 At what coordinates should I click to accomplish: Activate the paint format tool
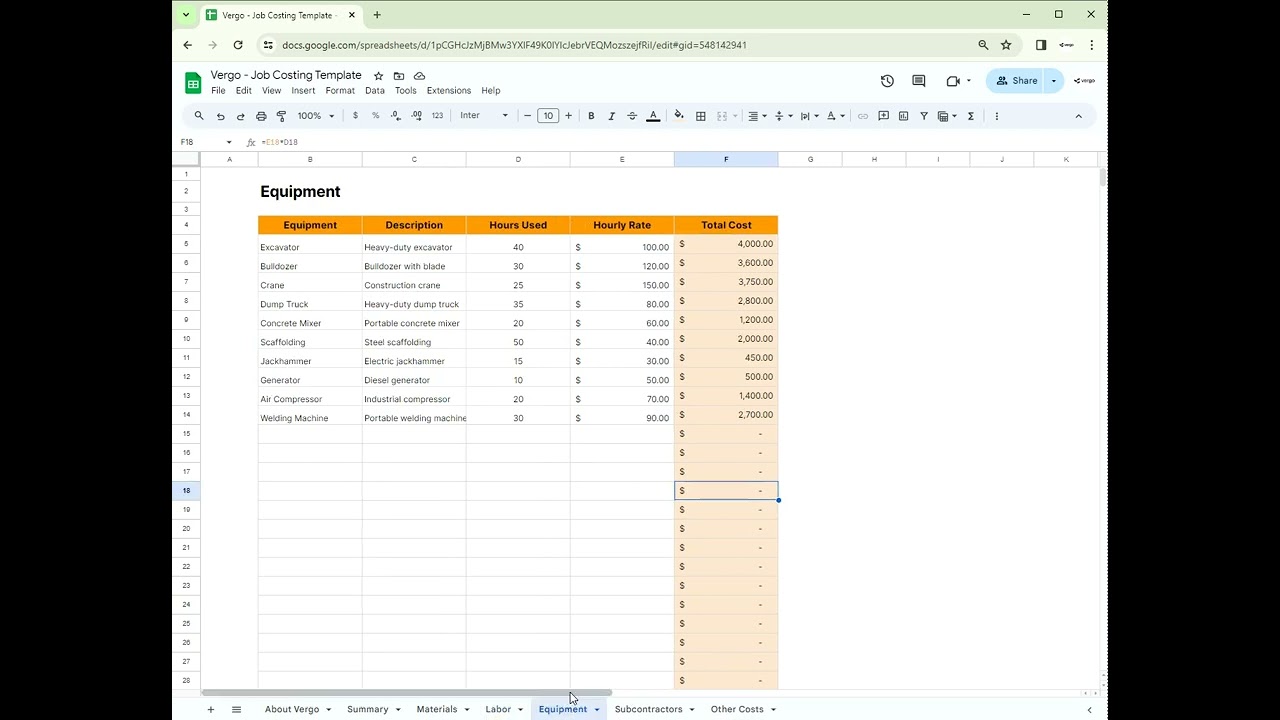281,116
